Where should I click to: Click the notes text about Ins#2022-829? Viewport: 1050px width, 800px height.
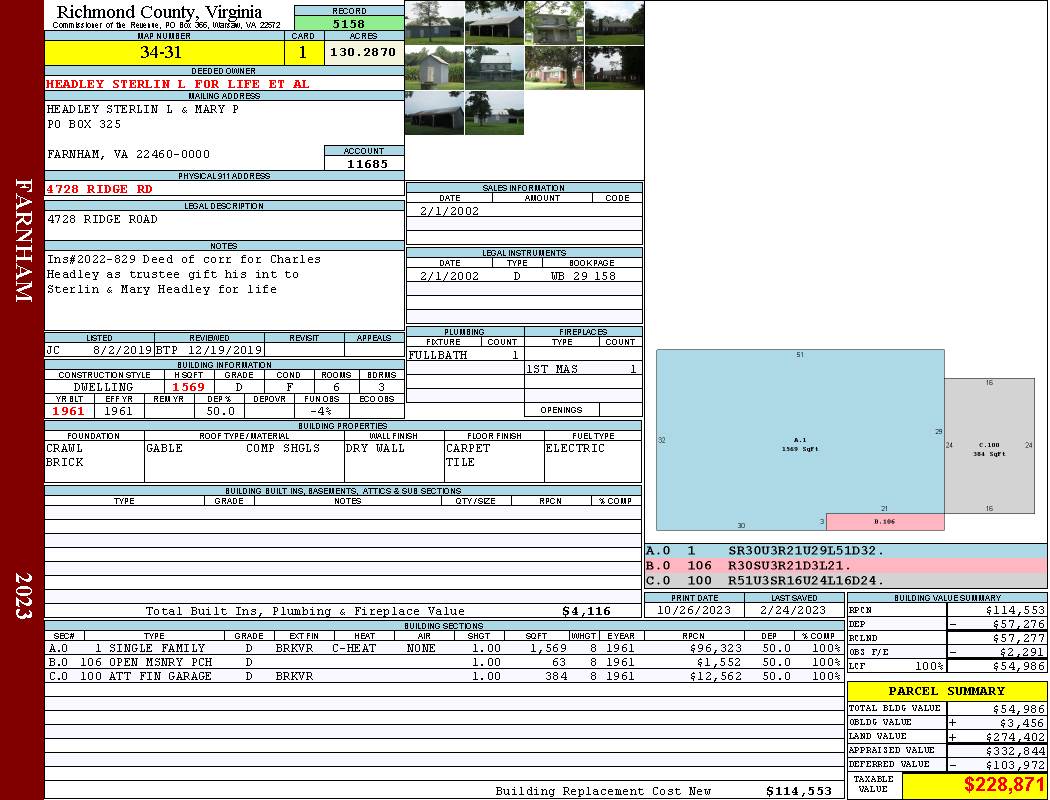[x=184, y=274]
